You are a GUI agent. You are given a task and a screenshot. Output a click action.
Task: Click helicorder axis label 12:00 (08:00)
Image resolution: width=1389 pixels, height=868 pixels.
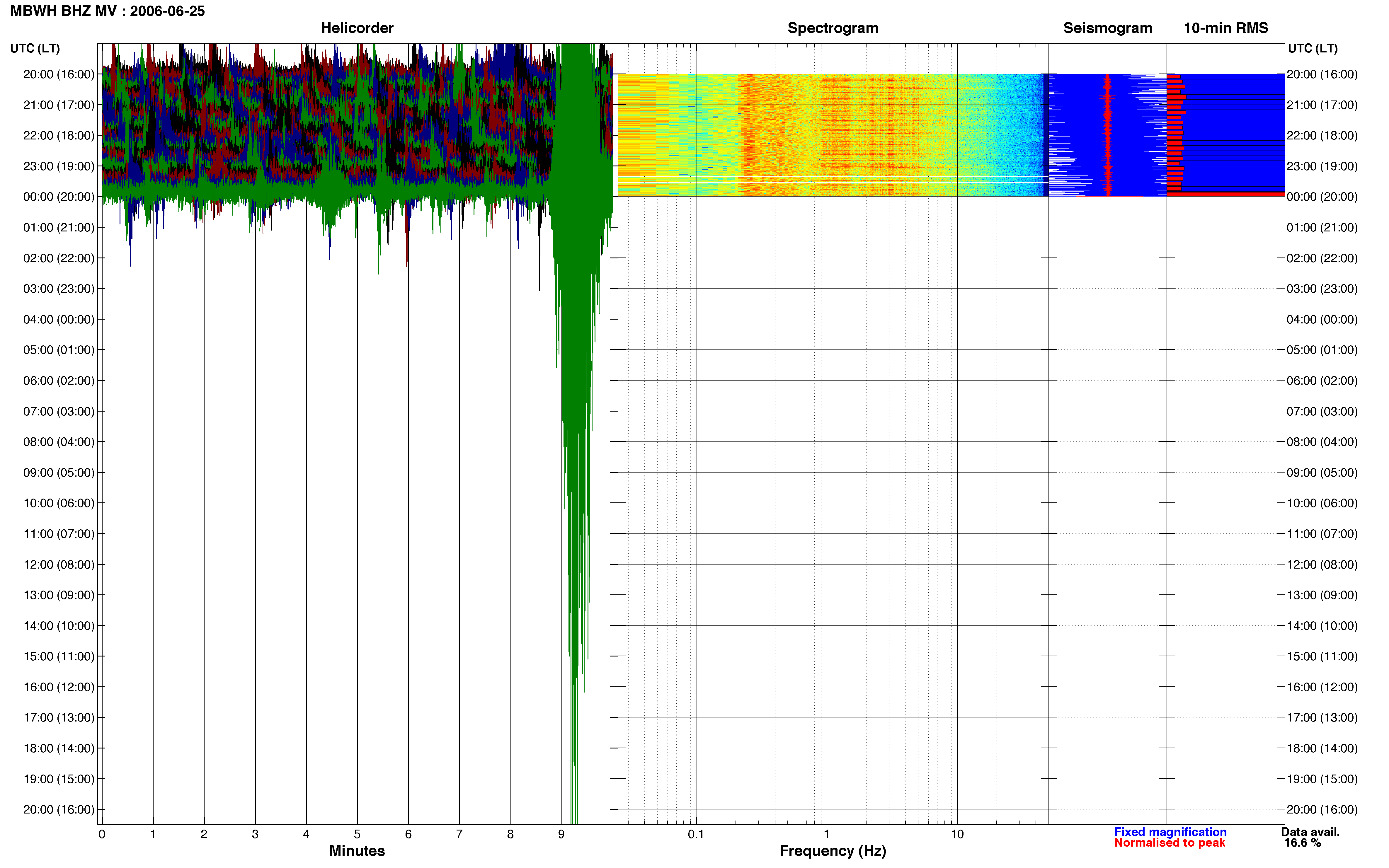(59, 564)
